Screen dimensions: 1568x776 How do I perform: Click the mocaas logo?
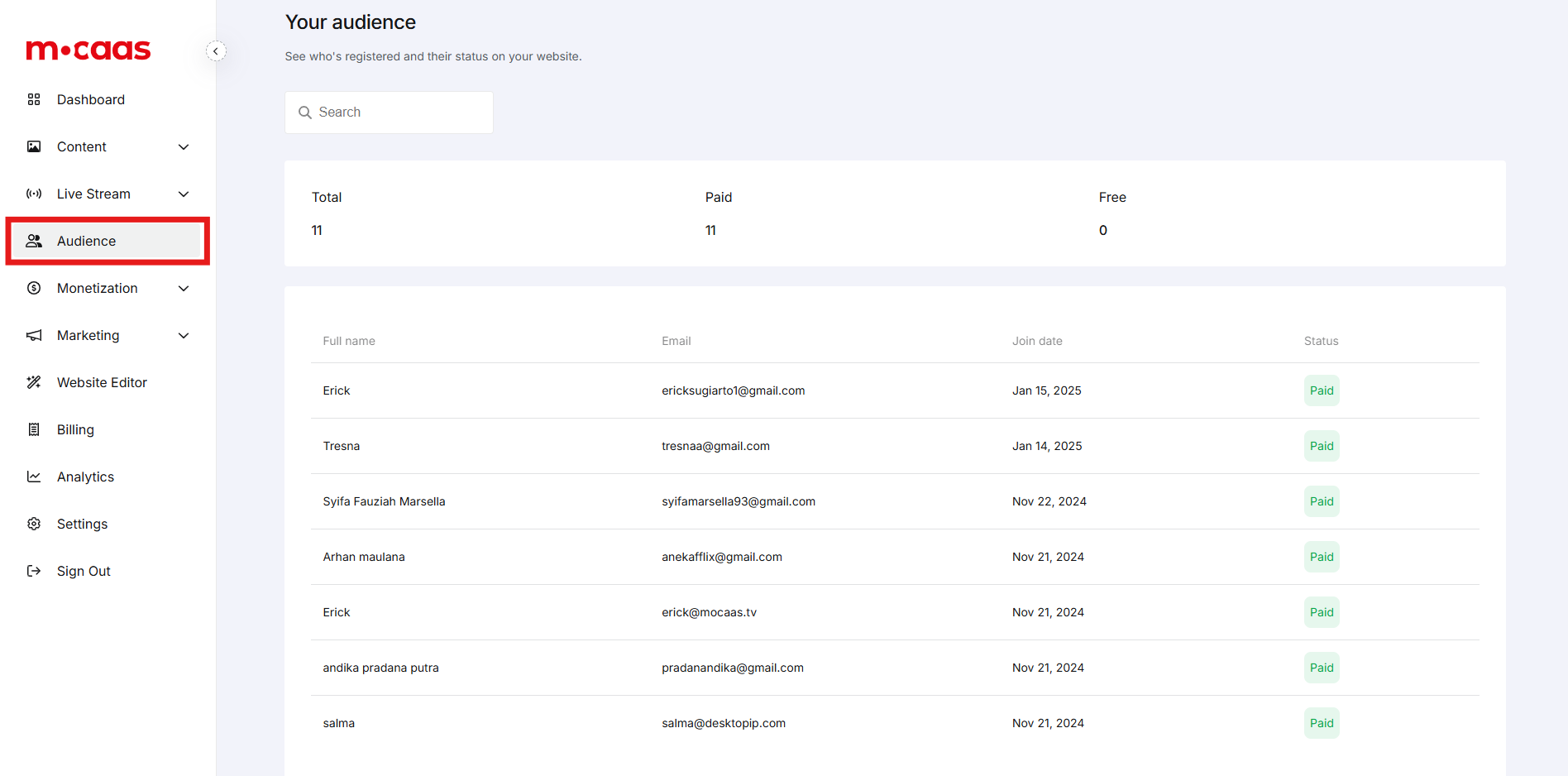88,50
